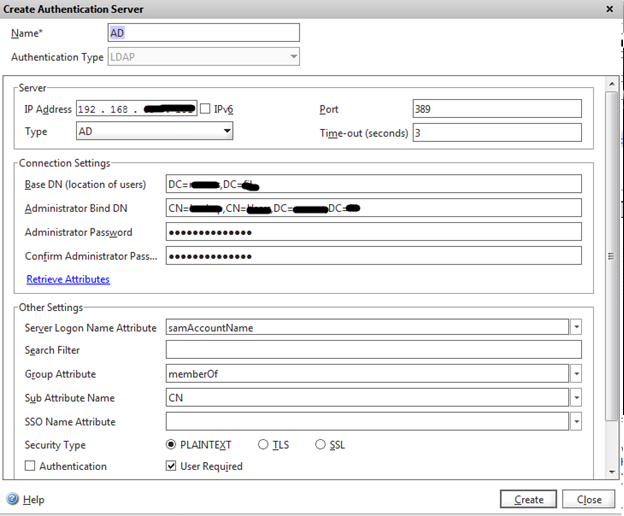The image size is (624, 516).
Task: Click the Time-out seconds field
Action: [x=497, y=132]
